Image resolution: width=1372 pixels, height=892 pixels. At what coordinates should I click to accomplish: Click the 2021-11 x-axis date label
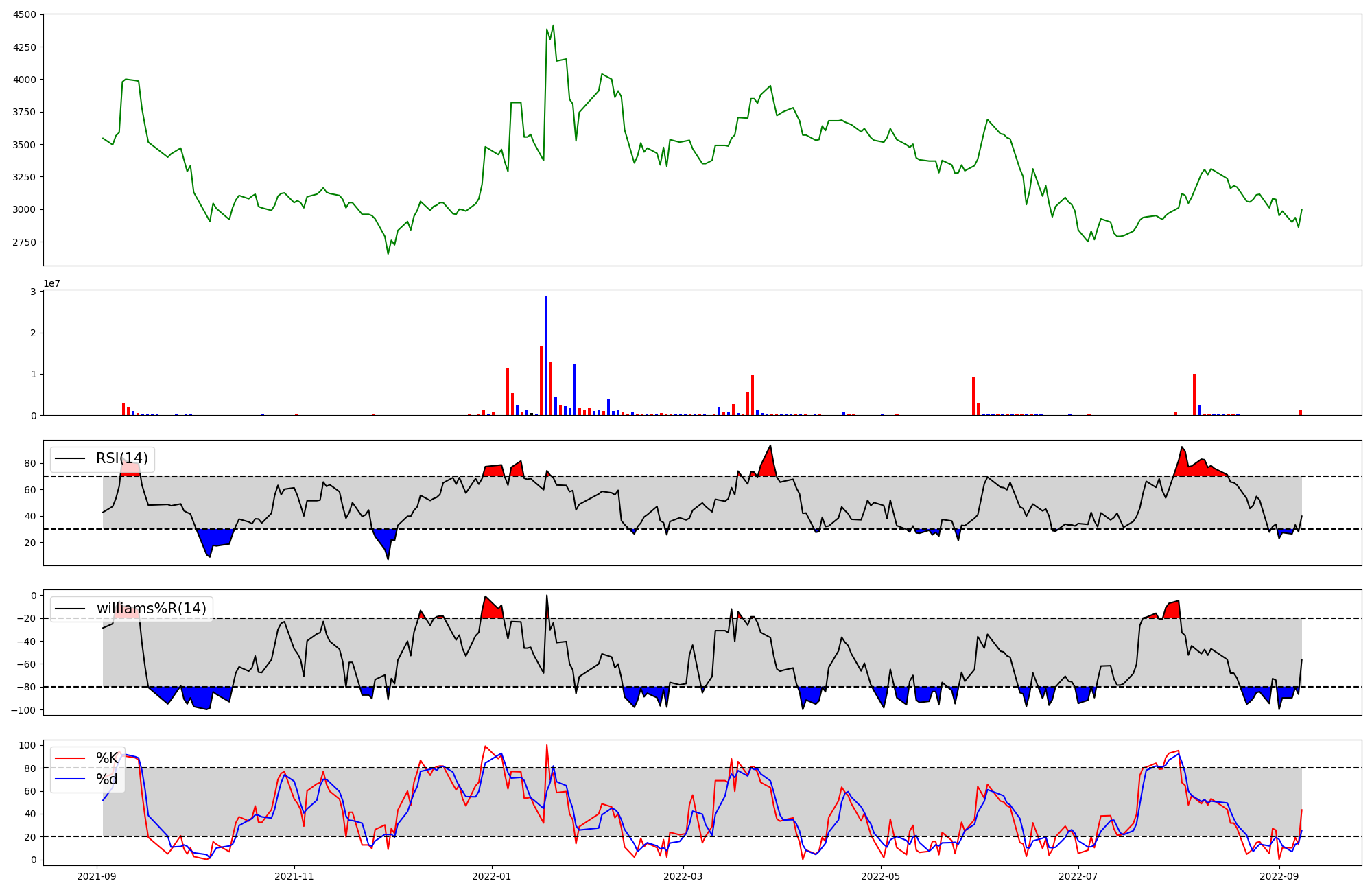294,876
